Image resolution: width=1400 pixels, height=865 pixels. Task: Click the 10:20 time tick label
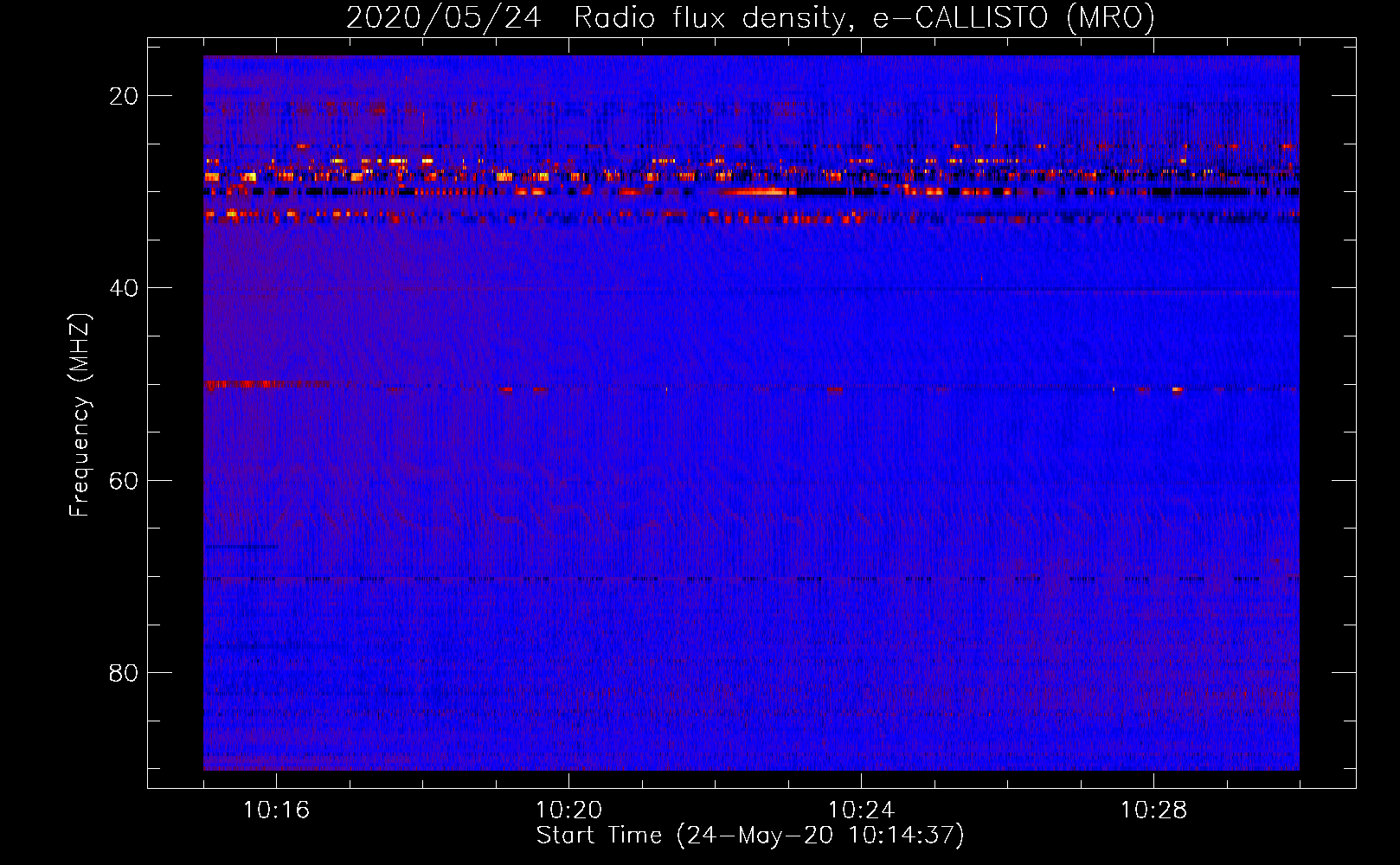569,810
